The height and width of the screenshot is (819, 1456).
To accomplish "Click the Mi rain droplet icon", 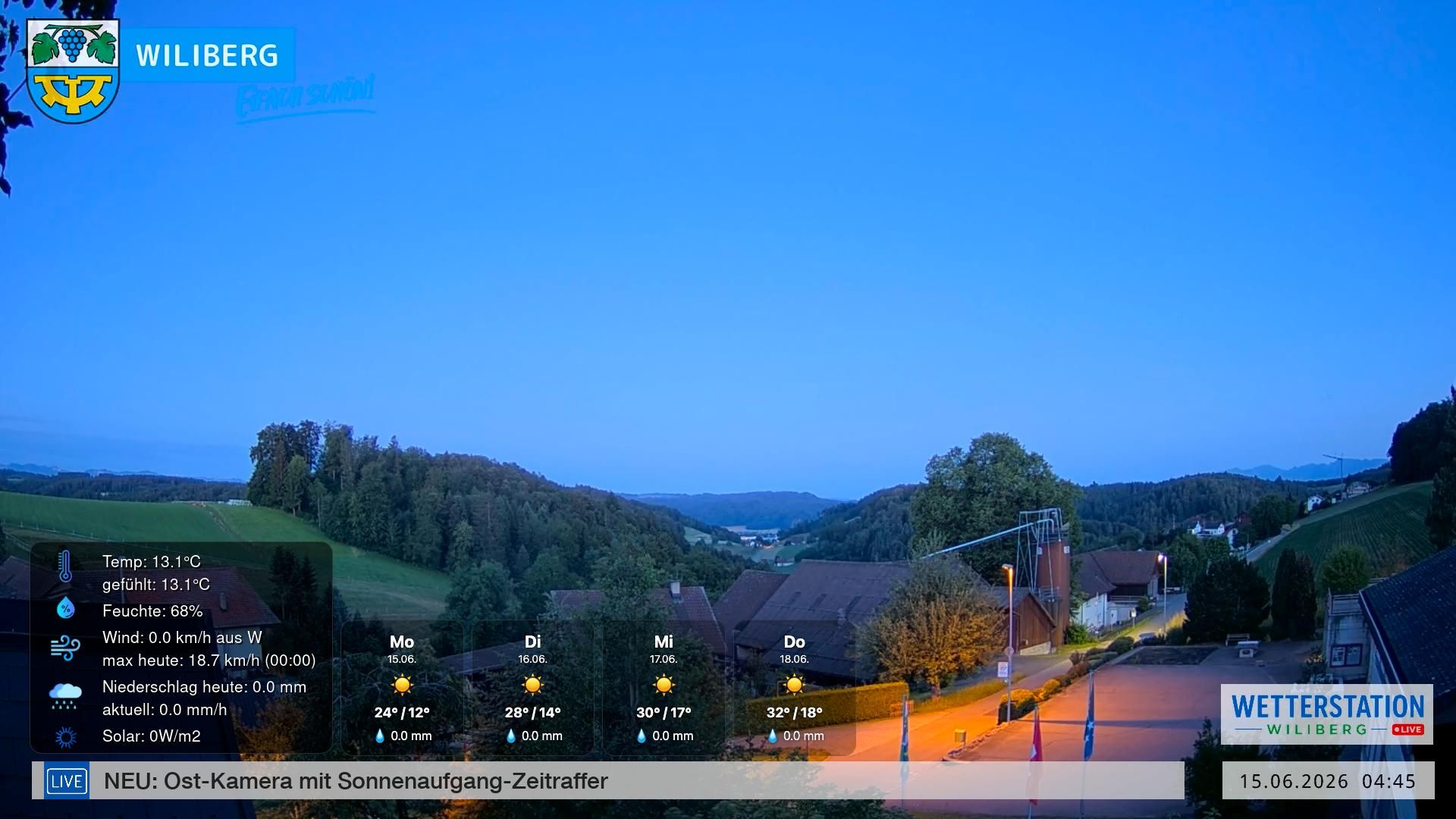I will click(642, 736).
